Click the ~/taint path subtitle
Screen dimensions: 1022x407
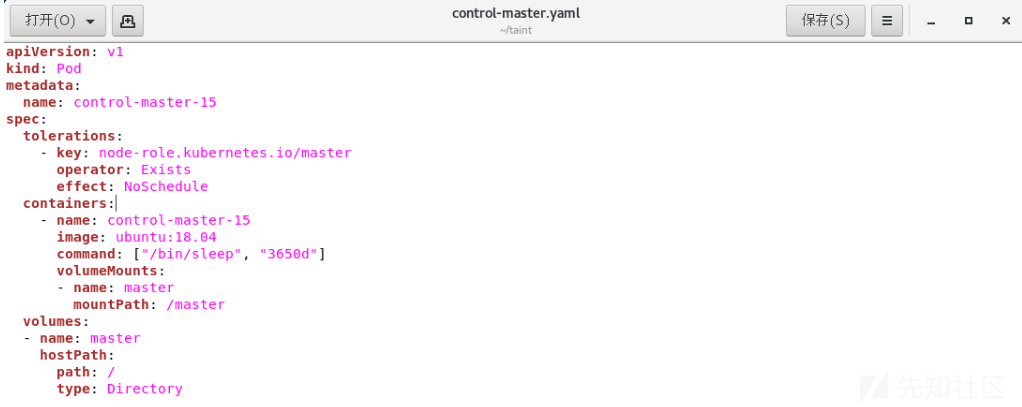click(x=516, y=30)
